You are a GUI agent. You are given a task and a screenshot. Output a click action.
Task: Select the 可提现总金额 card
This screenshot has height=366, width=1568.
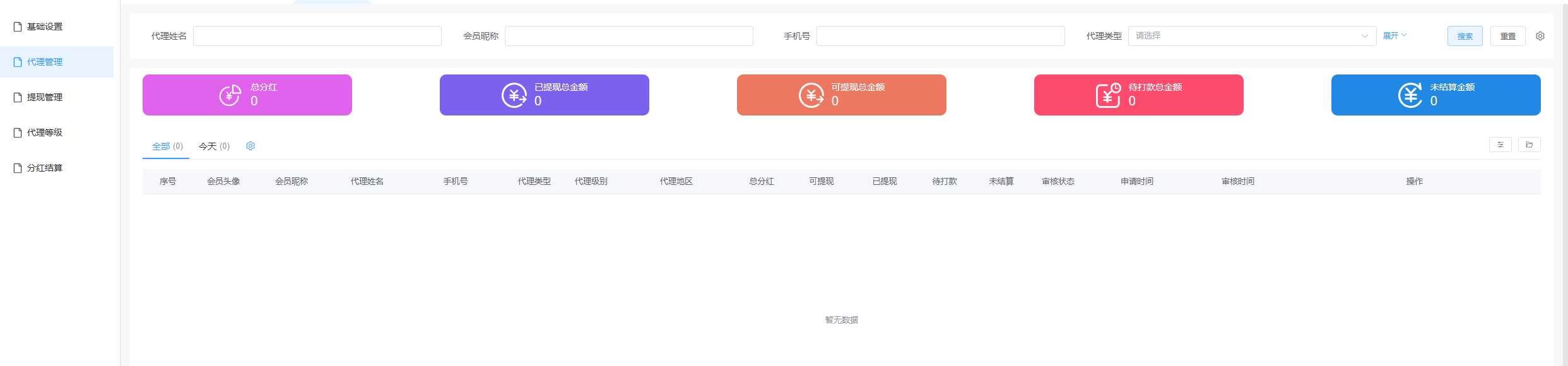[x=842, y=95]
